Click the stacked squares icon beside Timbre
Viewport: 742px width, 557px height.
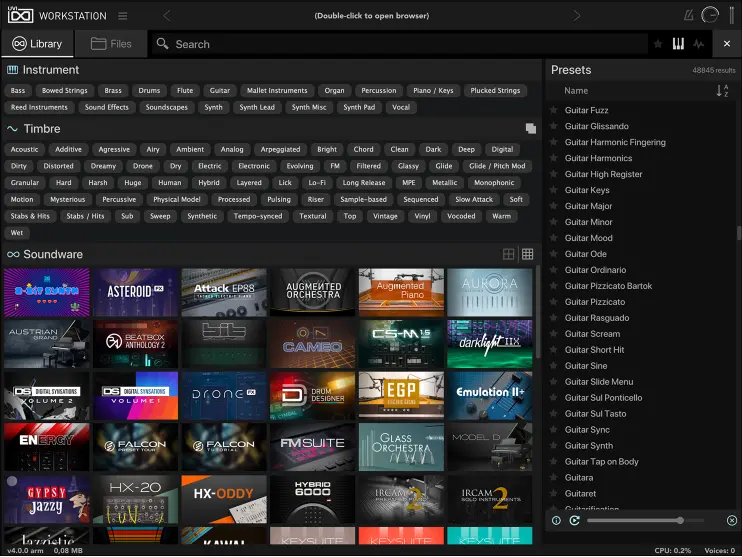(531, 129)
